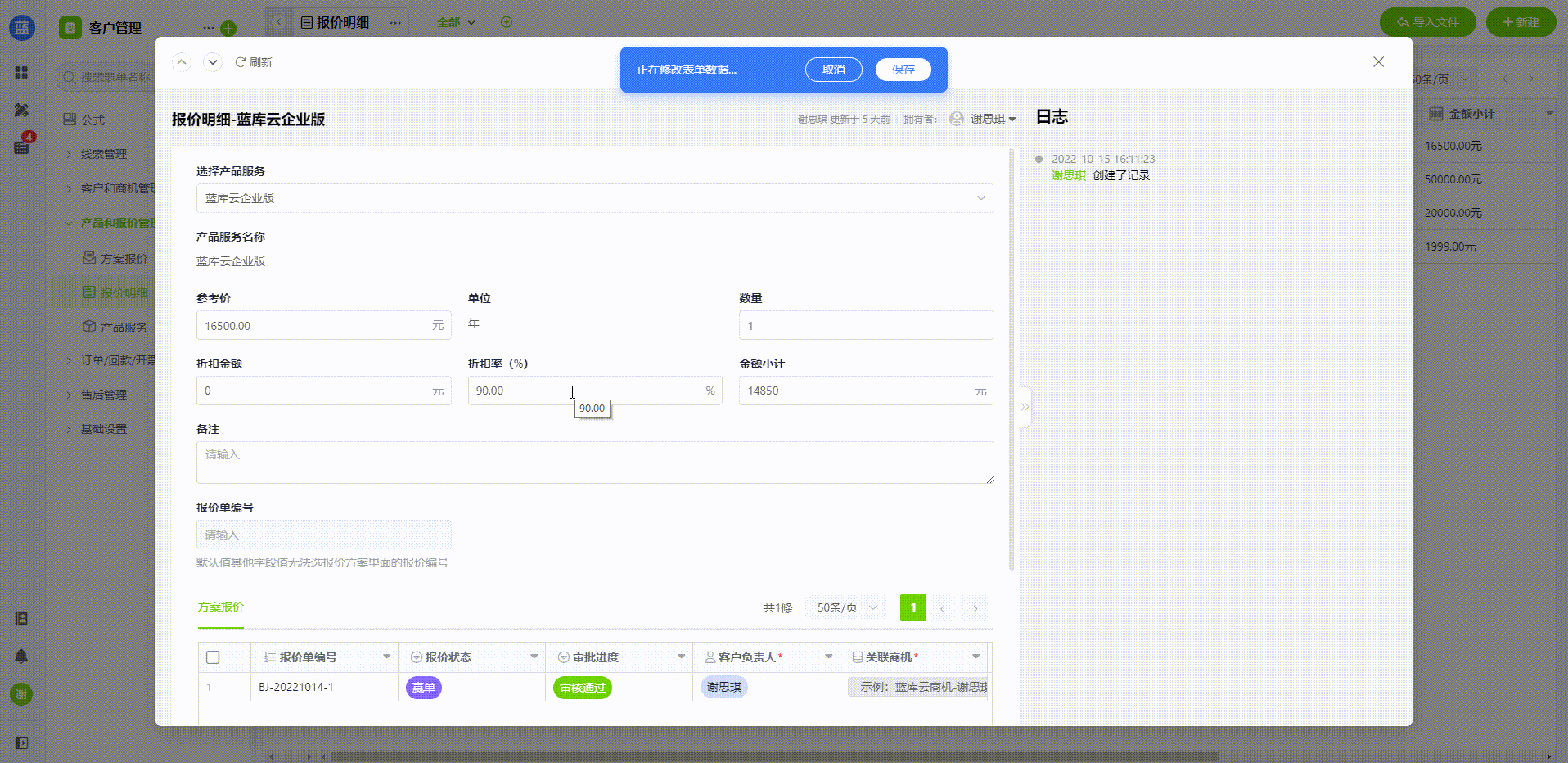Open 审批进度 column dropdown arrow

[681, 657]
